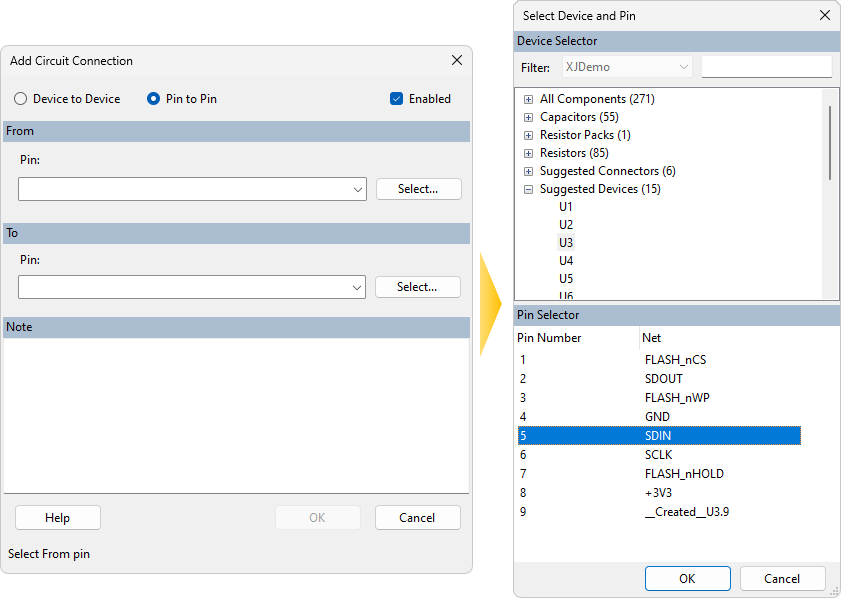Click the device filter text field
The width and height of the screenshot is (841, 598).
766,67
